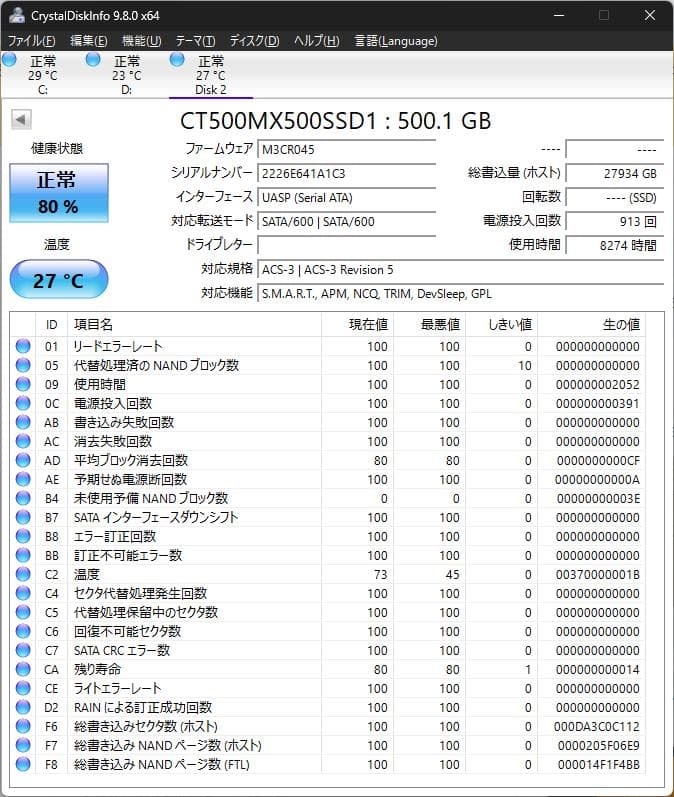Open the ファイル(F) menu
674x797 pixels.
pos(32,41)
